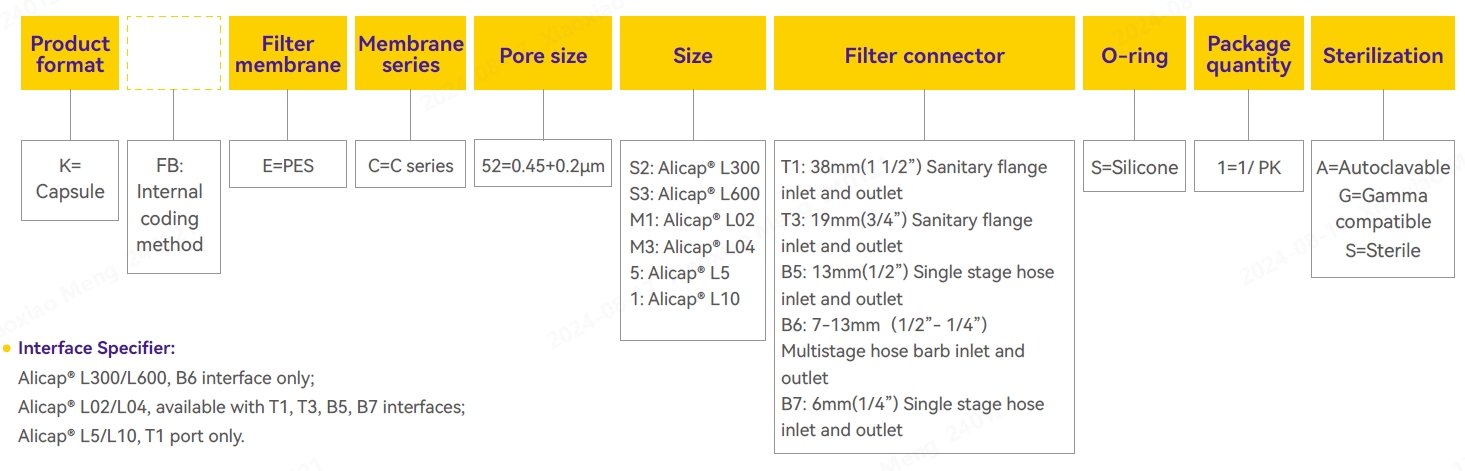This screenshot has height=471, width=1465.
Task: Click the 1=1/ PK box
Action: pyautogui.click(x=1248, y=168)
